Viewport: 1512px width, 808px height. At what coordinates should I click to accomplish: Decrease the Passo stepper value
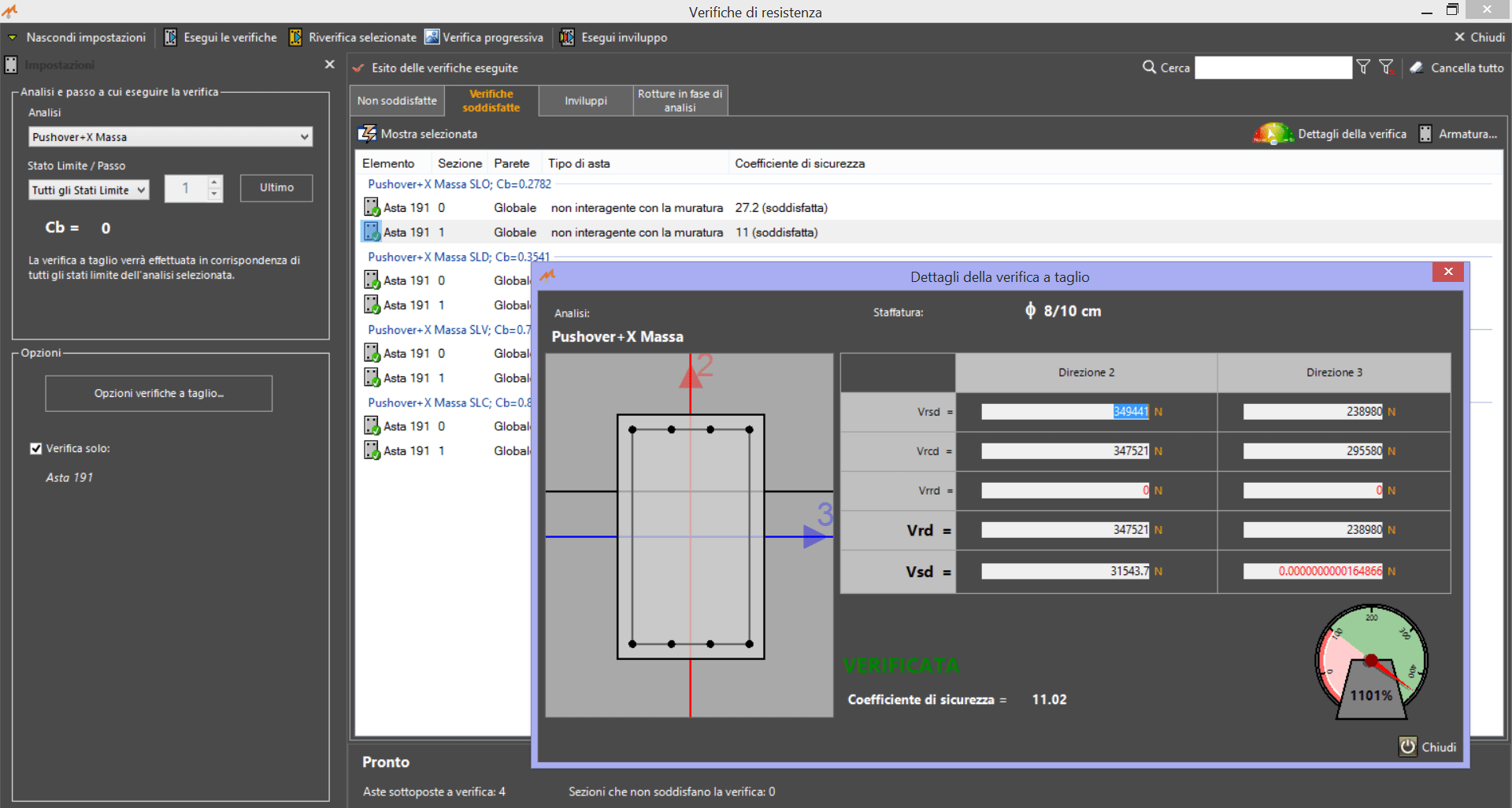[214, 195]
